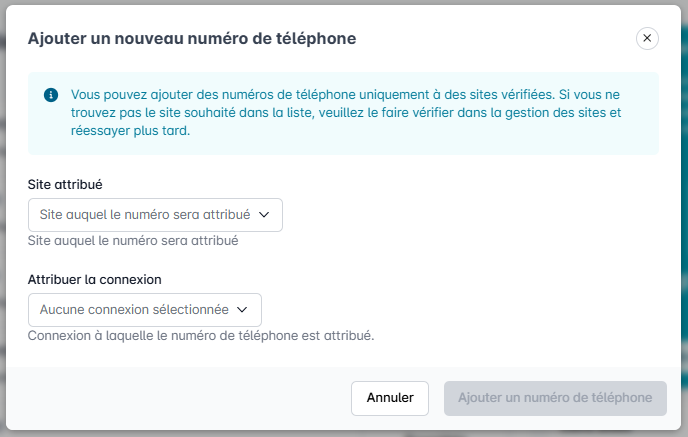Click Ajouter un numéro de téléphone button

coord(555,398)
